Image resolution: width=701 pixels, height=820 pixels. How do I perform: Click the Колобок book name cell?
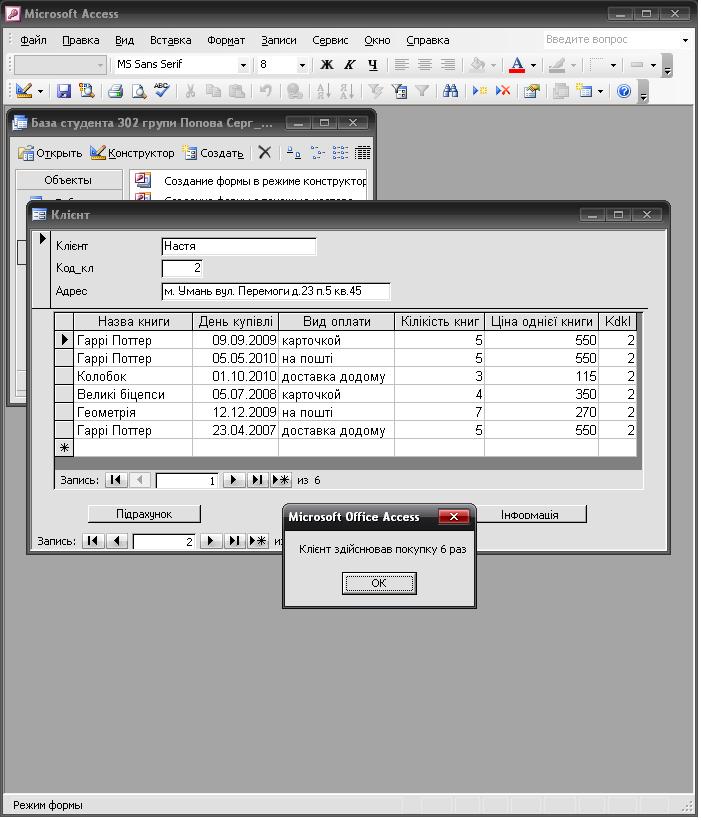(133, 377)
